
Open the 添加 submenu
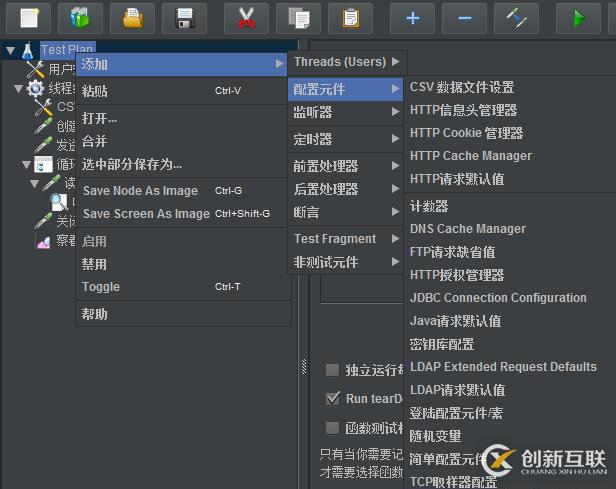point(182,64)
